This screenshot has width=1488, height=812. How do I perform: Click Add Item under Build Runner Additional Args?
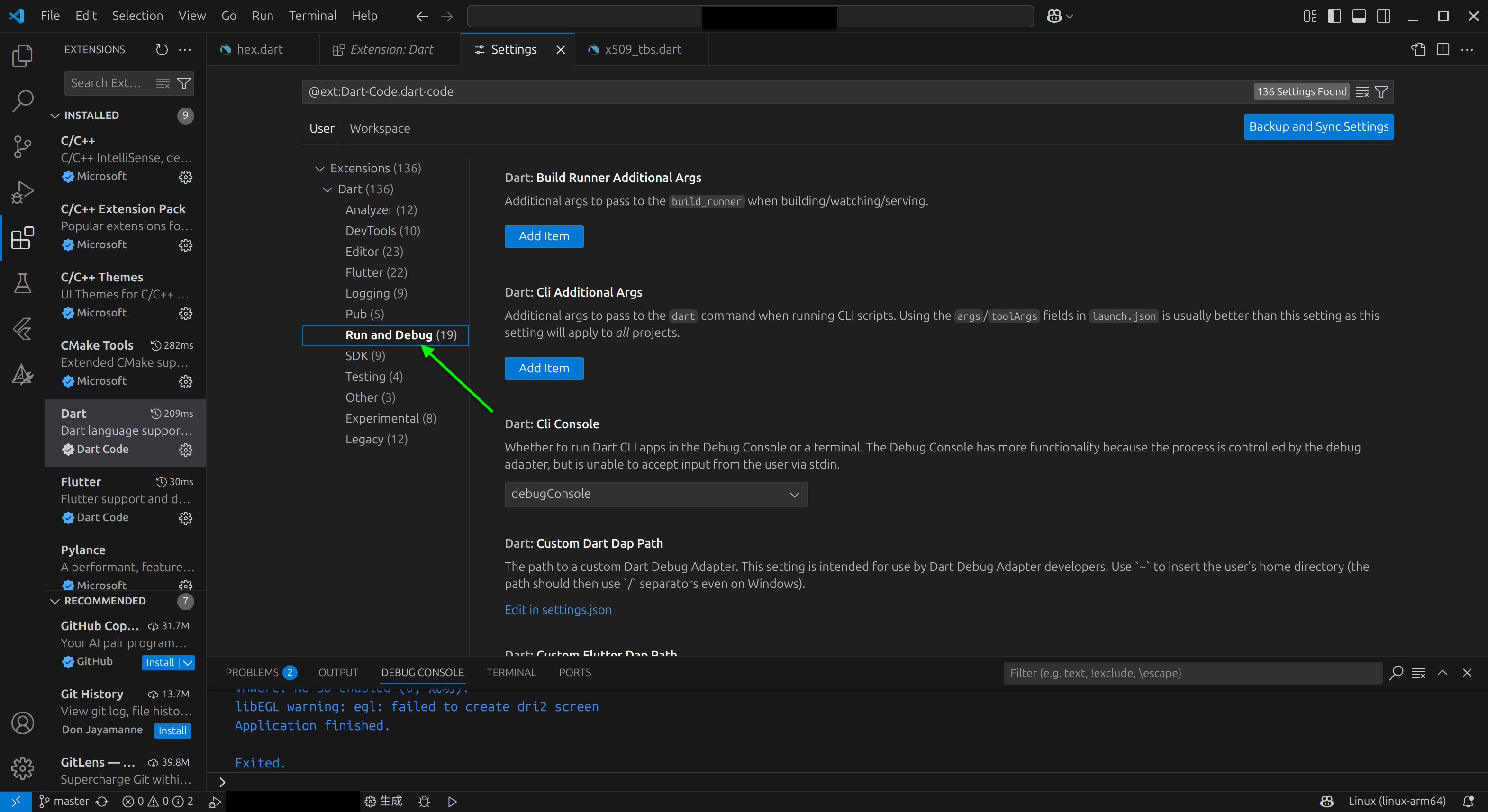pos(544,236)
